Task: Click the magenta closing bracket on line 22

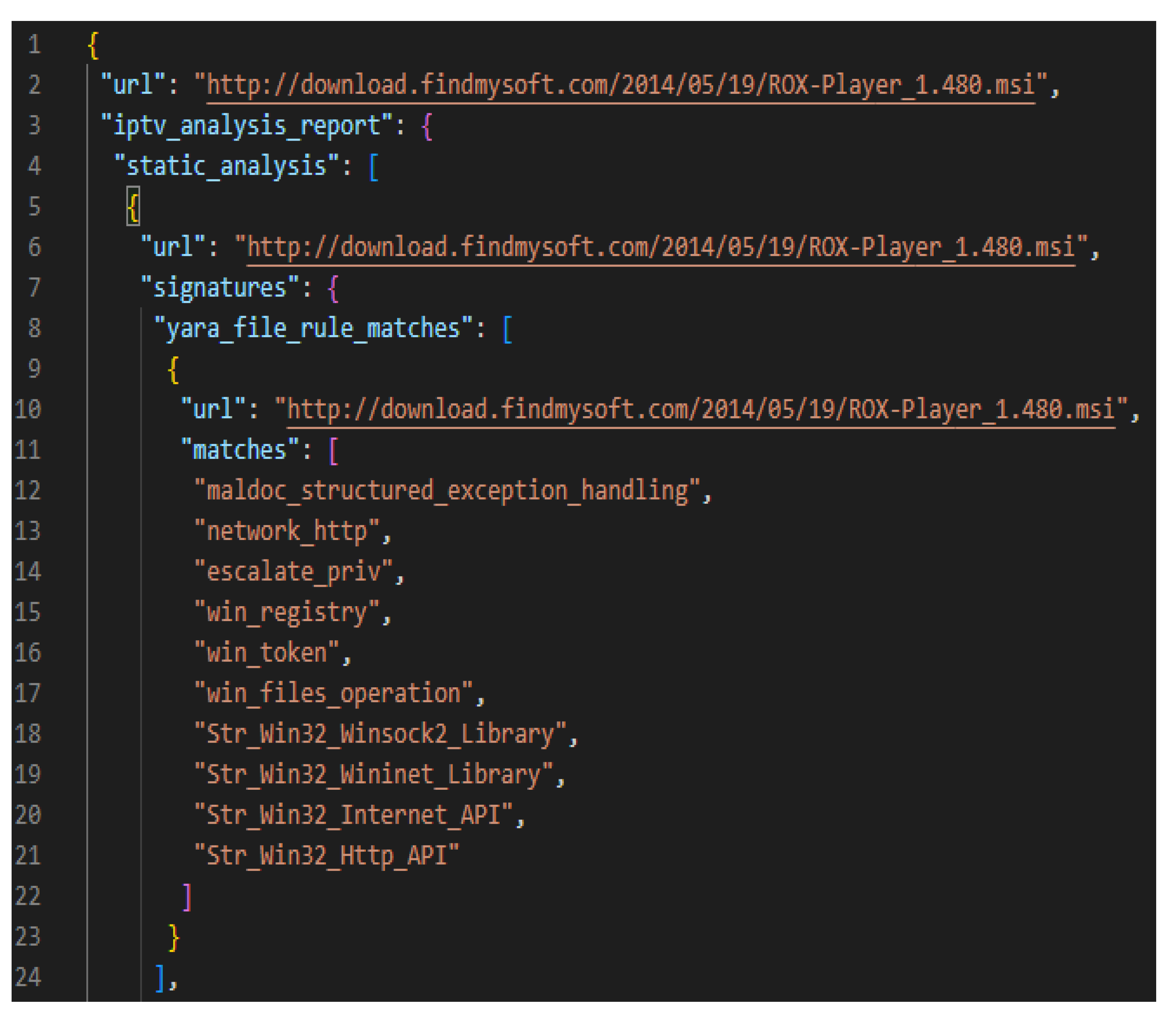Action: [x=187, y=897]
